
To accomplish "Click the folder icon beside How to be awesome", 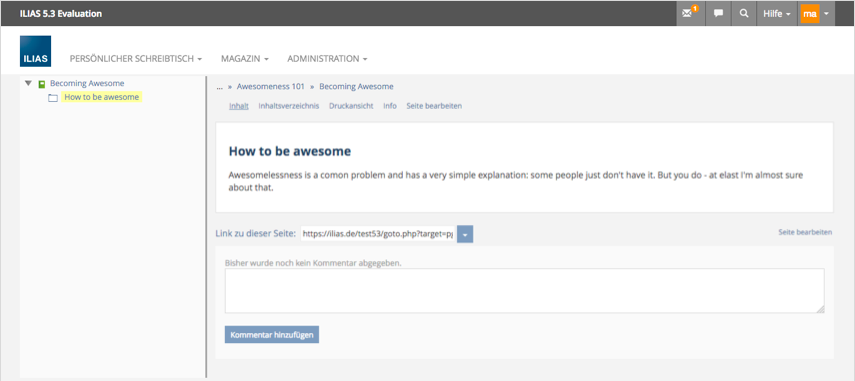I will pos(53,98).
